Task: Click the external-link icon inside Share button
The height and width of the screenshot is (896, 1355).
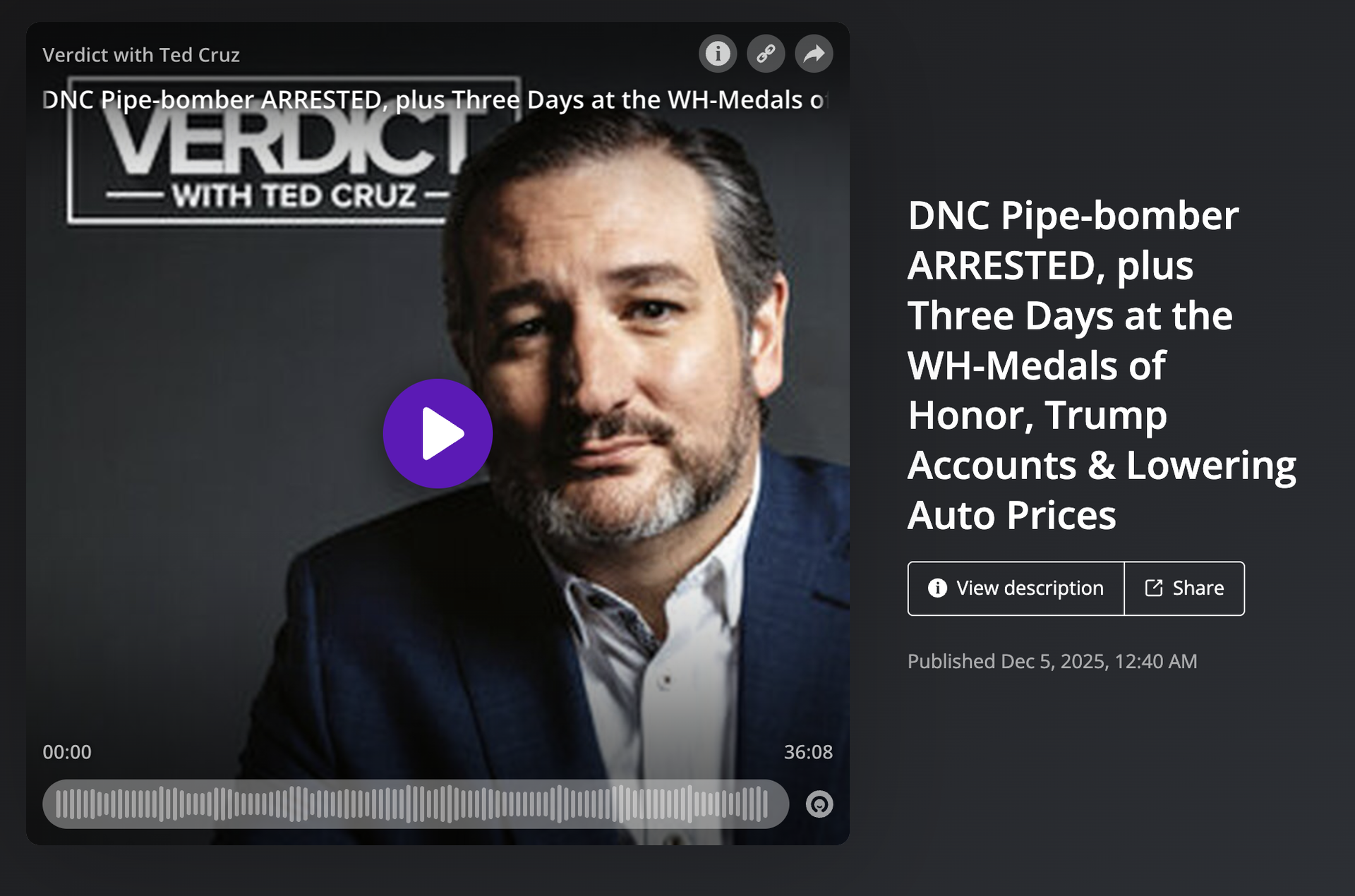Action: pyautogui.click(x=1153, y=588)
